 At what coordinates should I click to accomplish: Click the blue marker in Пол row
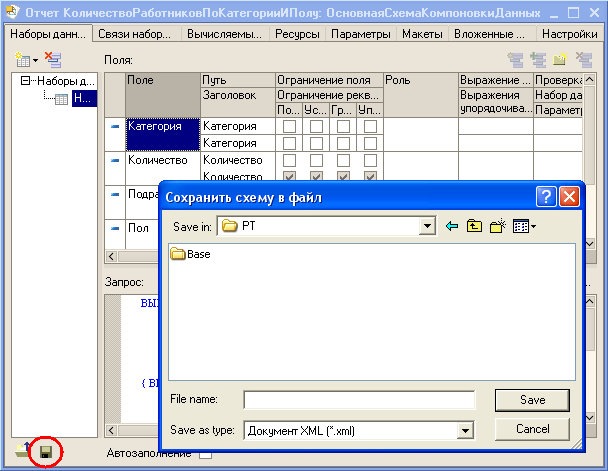coord(115,228)
